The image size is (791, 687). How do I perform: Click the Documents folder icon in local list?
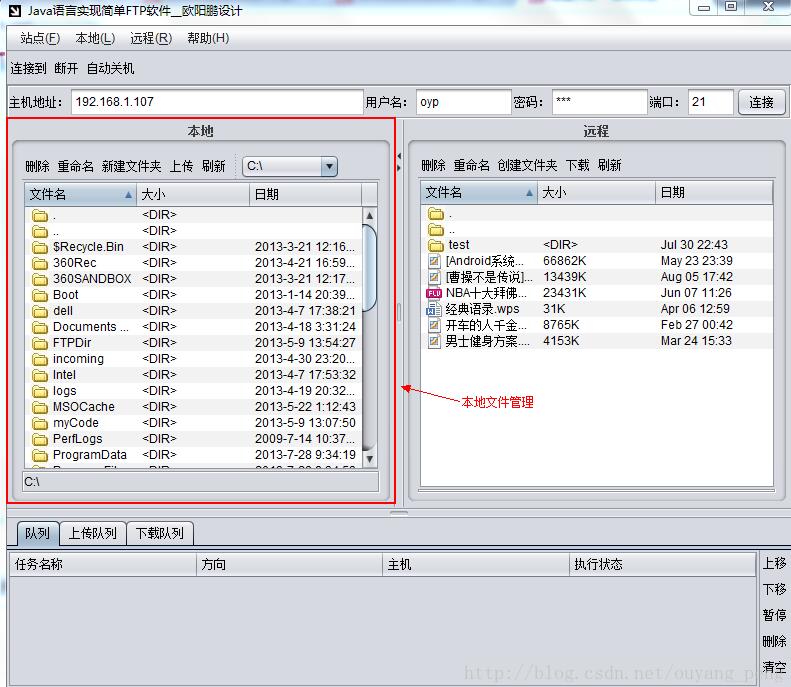click(x=40, y=327)
